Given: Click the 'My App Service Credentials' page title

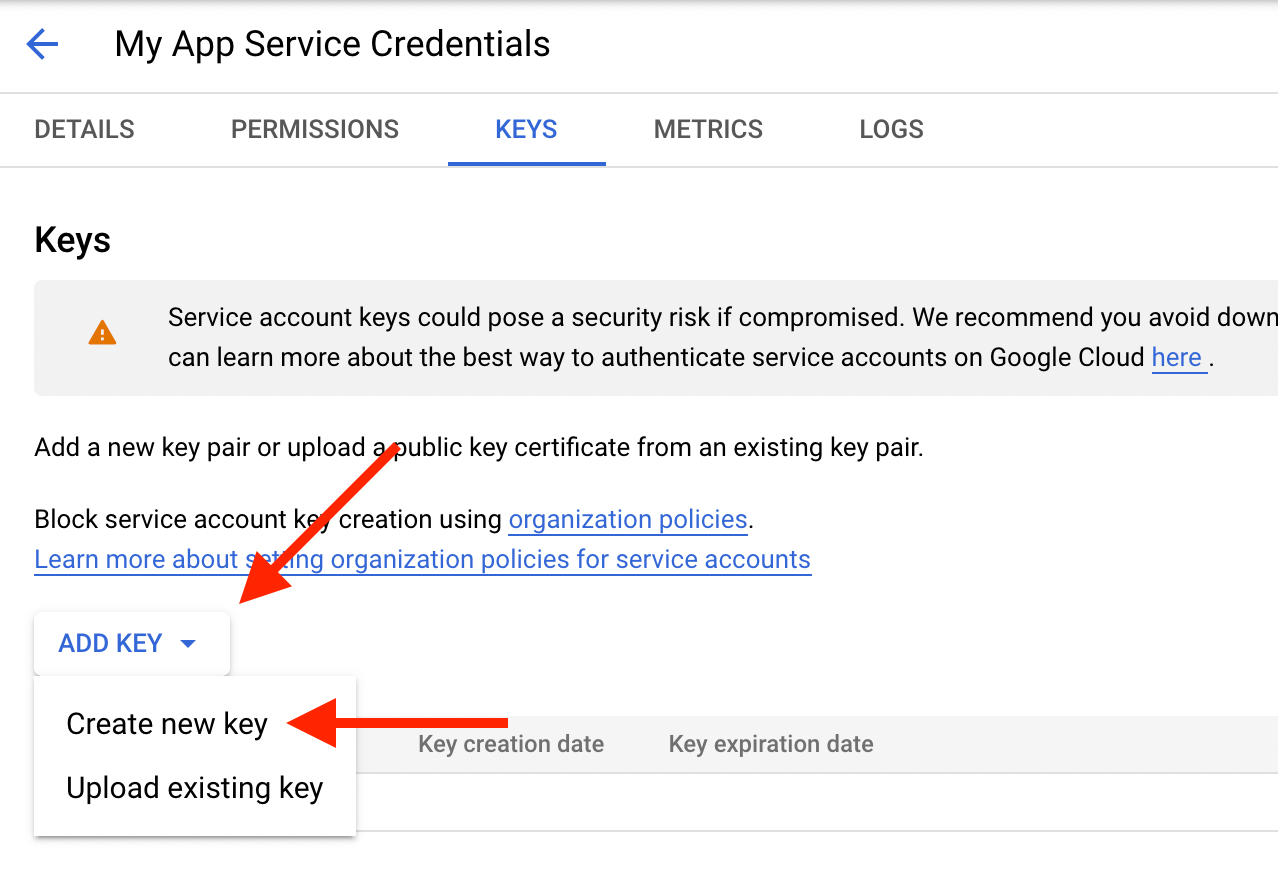Looking at the screenshot, I should tap(332, 44).
